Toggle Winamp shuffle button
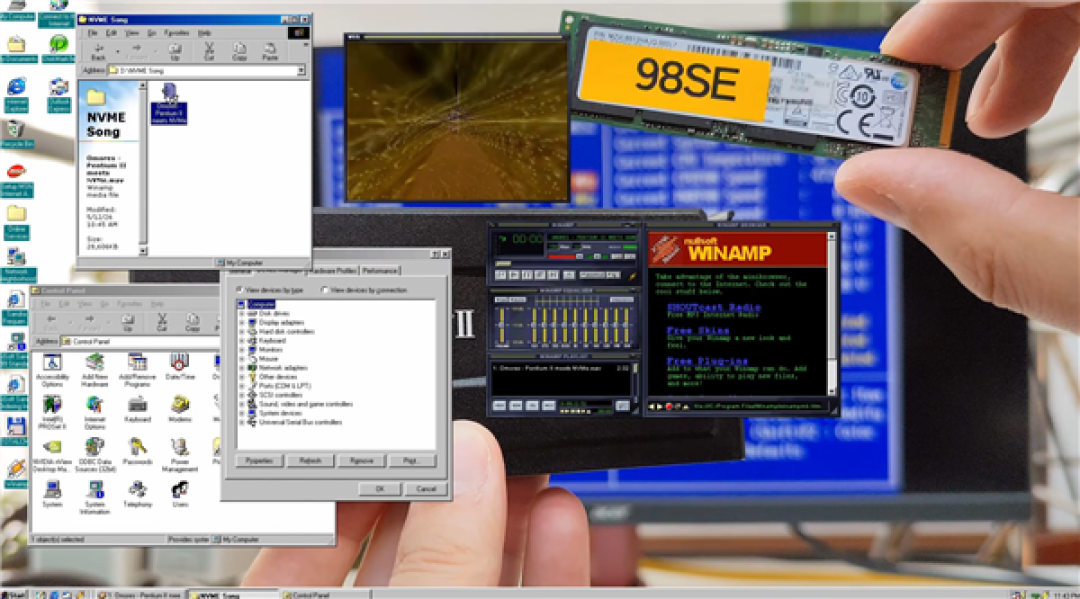This screenshot has height=599, width=1080. coord(592,275)
